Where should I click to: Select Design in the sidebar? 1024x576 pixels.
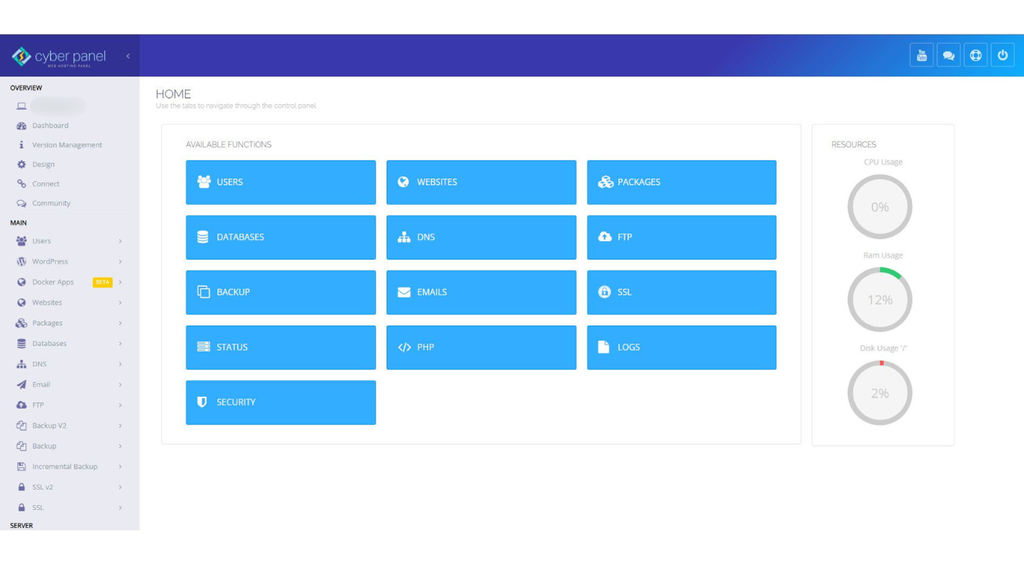click(x=43, y=165)
